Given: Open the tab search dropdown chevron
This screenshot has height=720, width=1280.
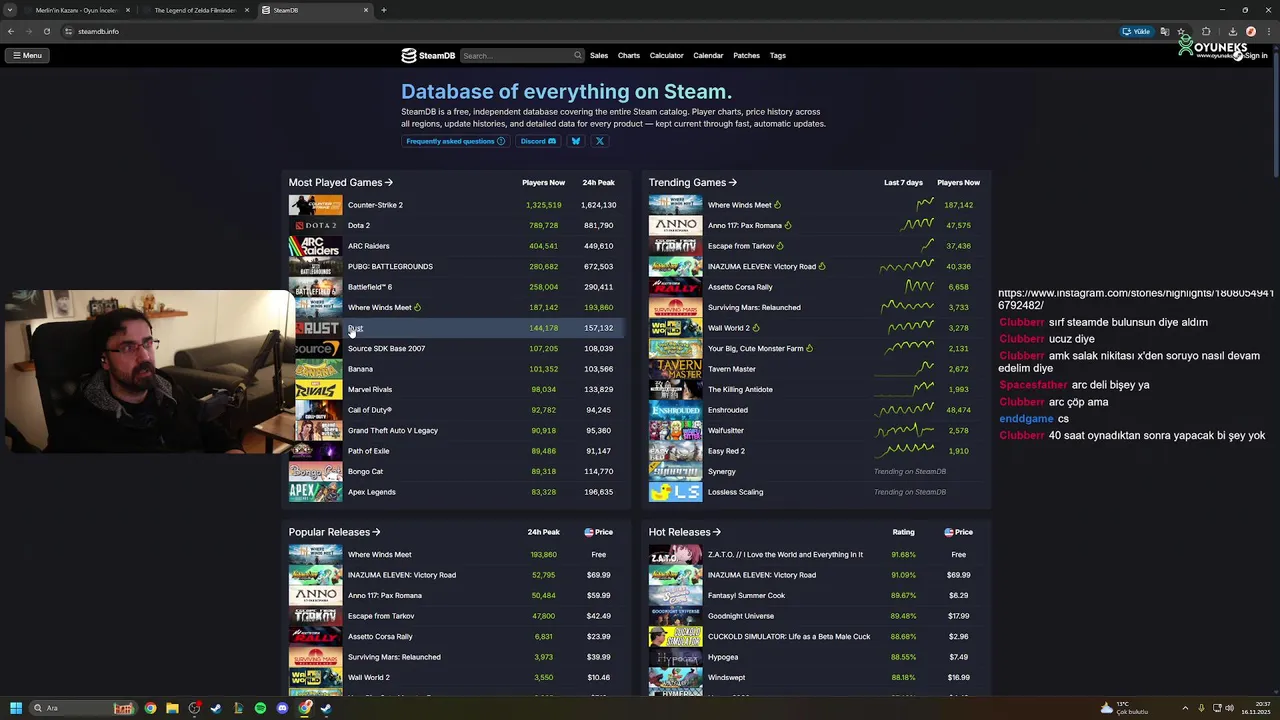Looking at the screenshot, I should (9, 10).
